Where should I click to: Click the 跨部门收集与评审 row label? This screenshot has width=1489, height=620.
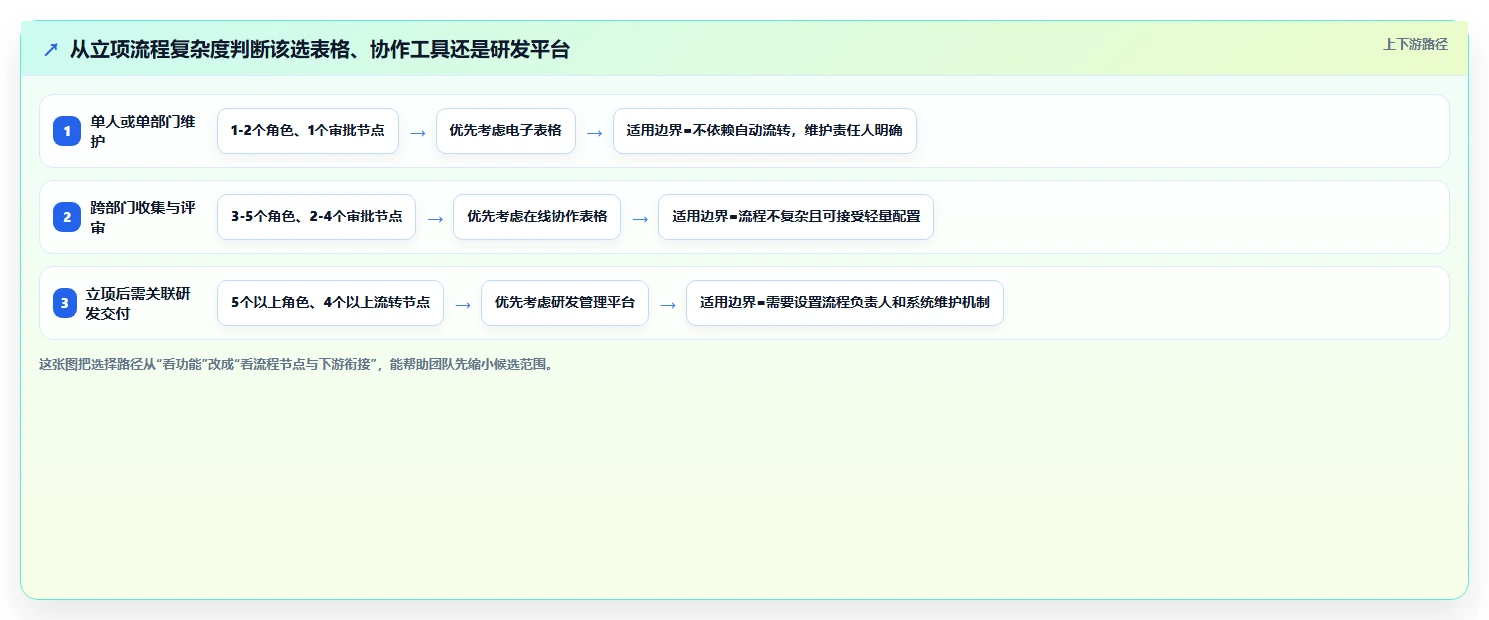[x=143, y=217]
